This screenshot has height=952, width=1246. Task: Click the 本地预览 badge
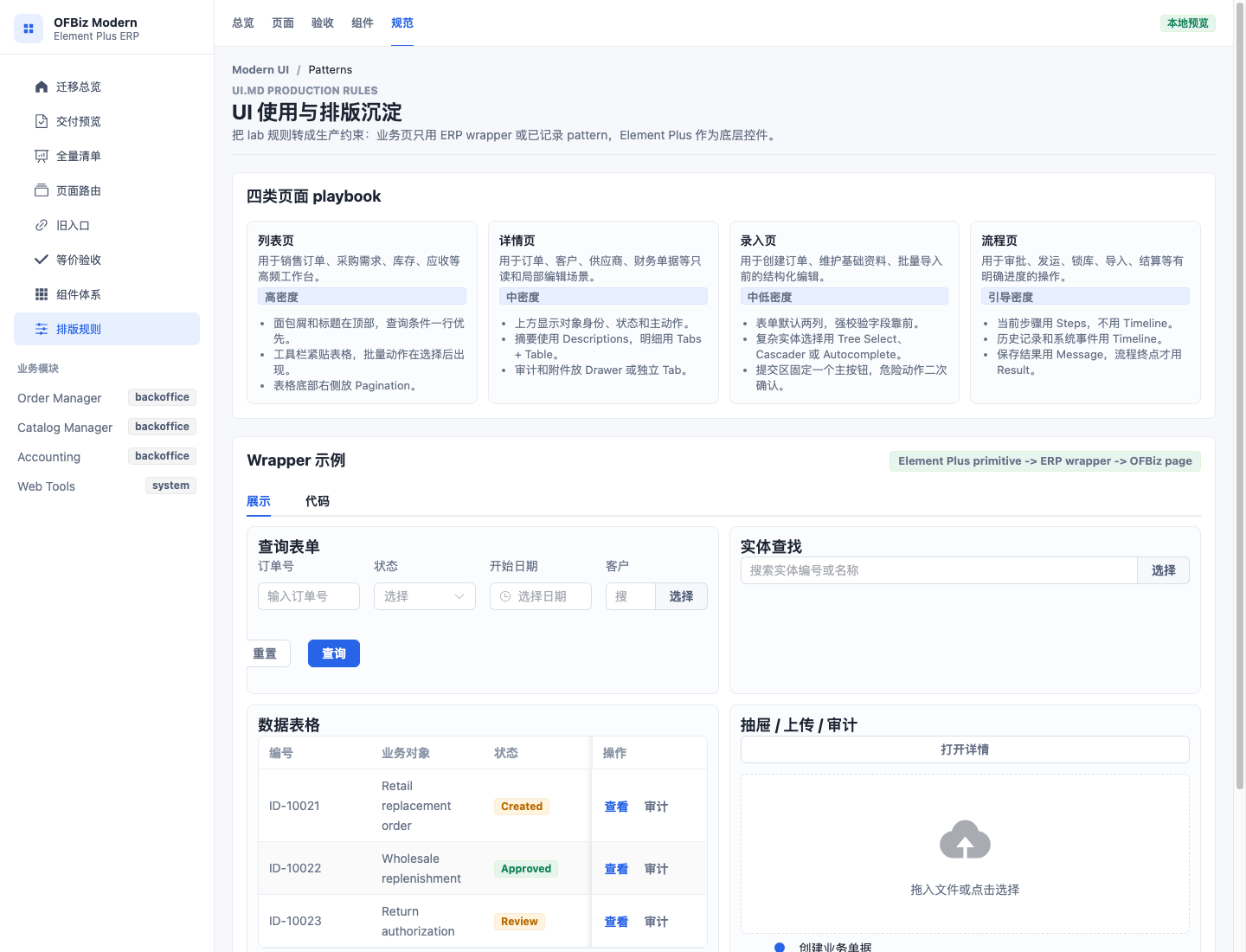[x=1188, y=23]
